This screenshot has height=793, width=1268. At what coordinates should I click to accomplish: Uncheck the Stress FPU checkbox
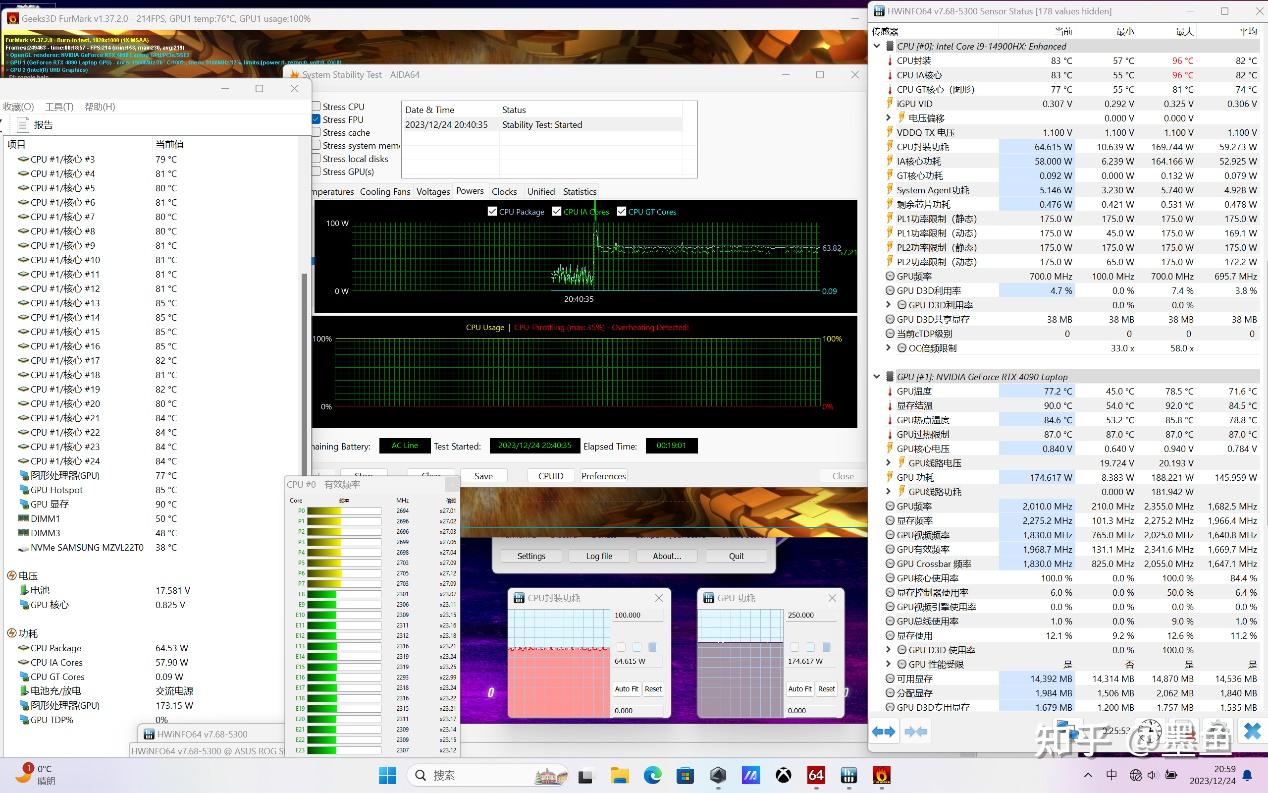[317, 120]
